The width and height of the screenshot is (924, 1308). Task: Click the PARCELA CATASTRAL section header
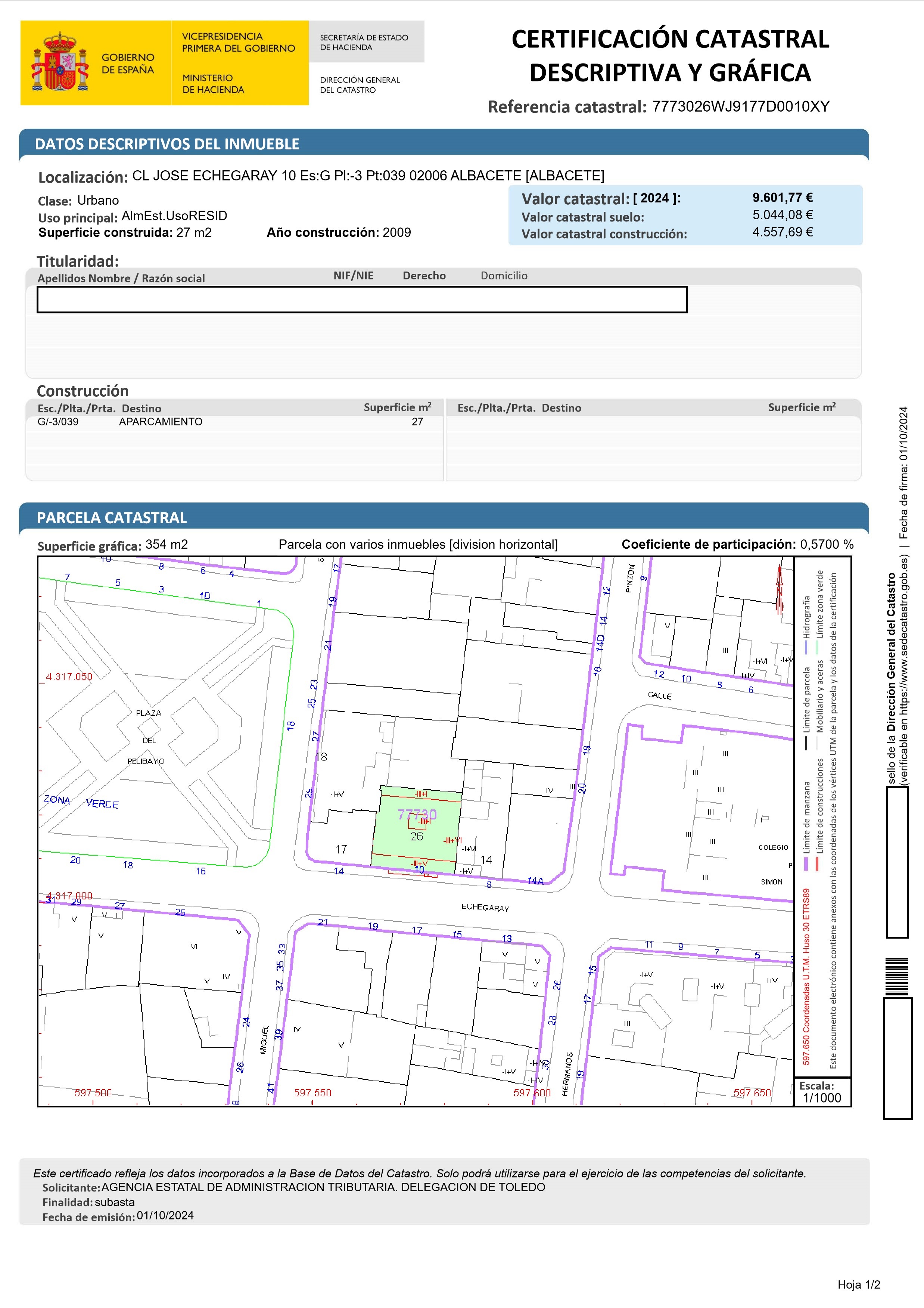pyautogui.click(x=112, y=518)
